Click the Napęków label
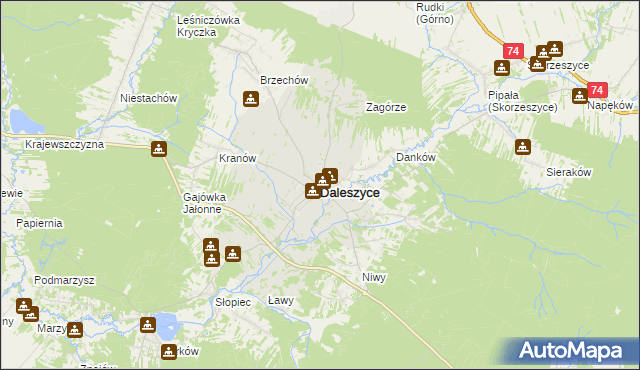The height and width of the screenshot is (370, 640). coord(610,105)
